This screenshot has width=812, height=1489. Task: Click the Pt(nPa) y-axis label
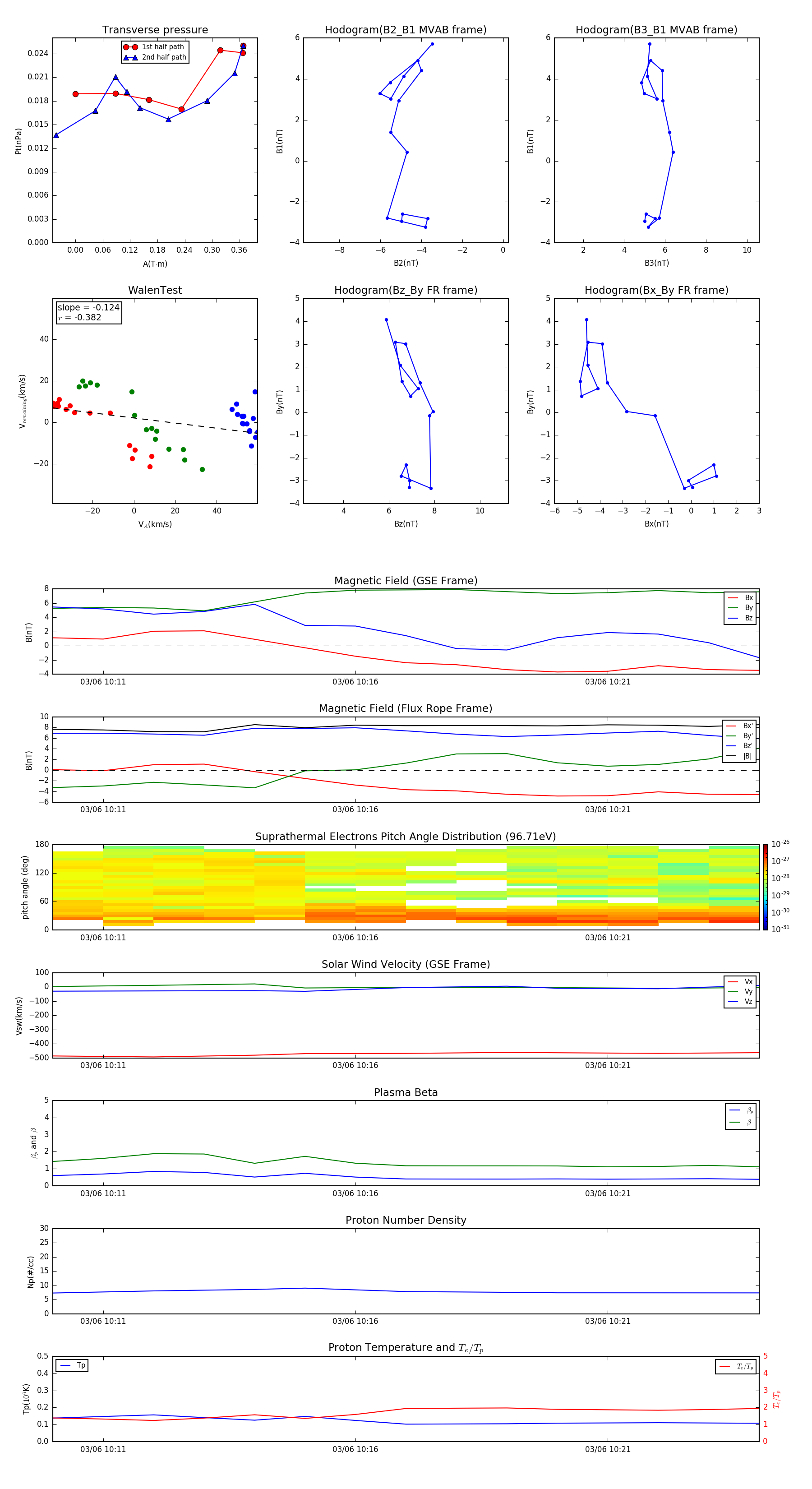click(18, 140)
